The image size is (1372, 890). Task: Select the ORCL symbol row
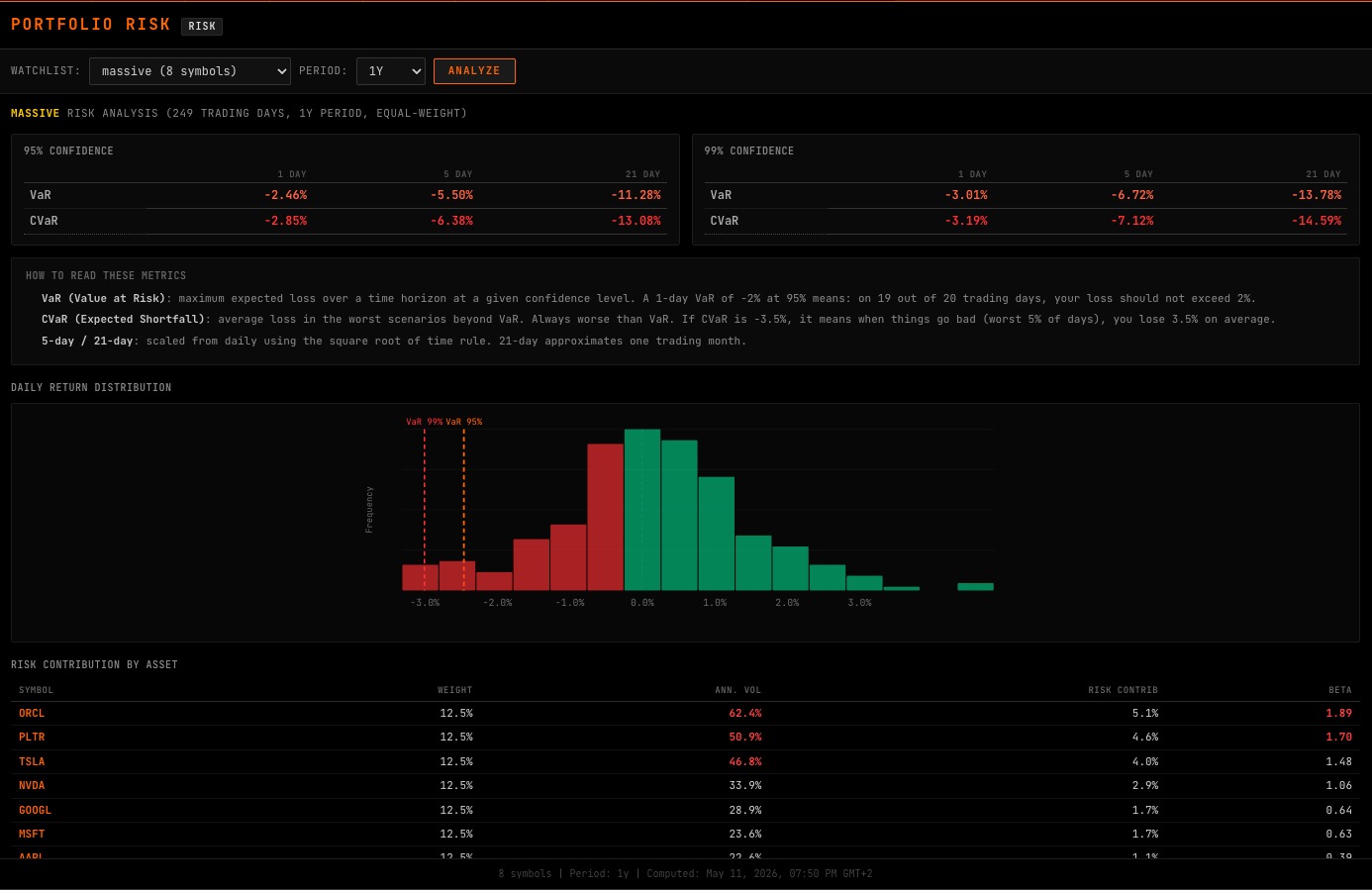[x=685, y=713]
